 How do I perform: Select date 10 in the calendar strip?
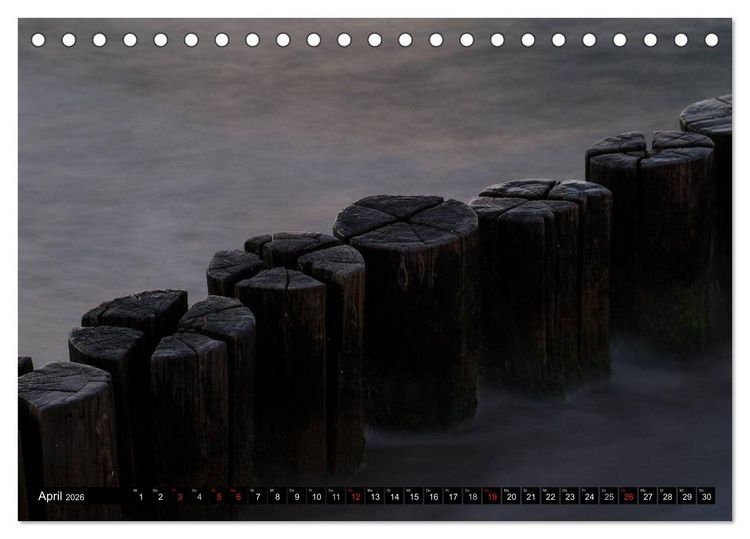[x=317, y=495]
